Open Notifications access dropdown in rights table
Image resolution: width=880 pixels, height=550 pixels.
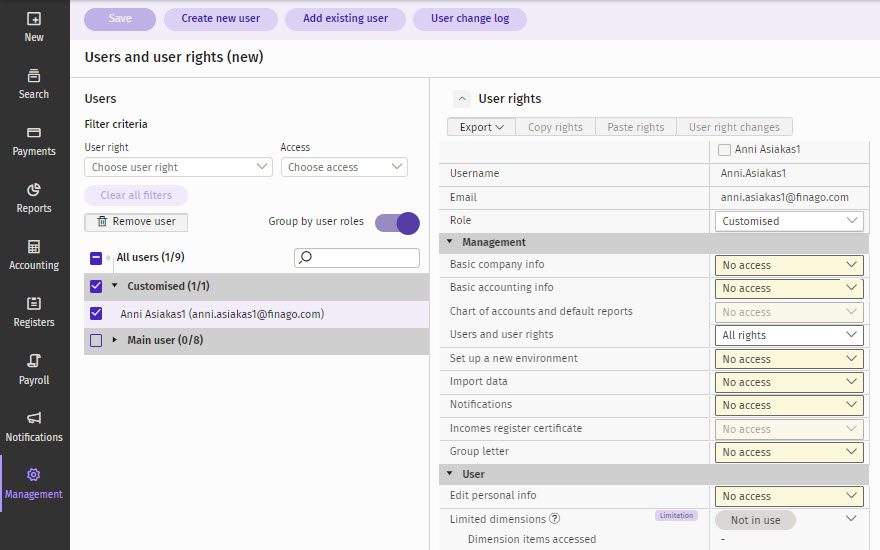pyautogui.click(x=789, y=405)
